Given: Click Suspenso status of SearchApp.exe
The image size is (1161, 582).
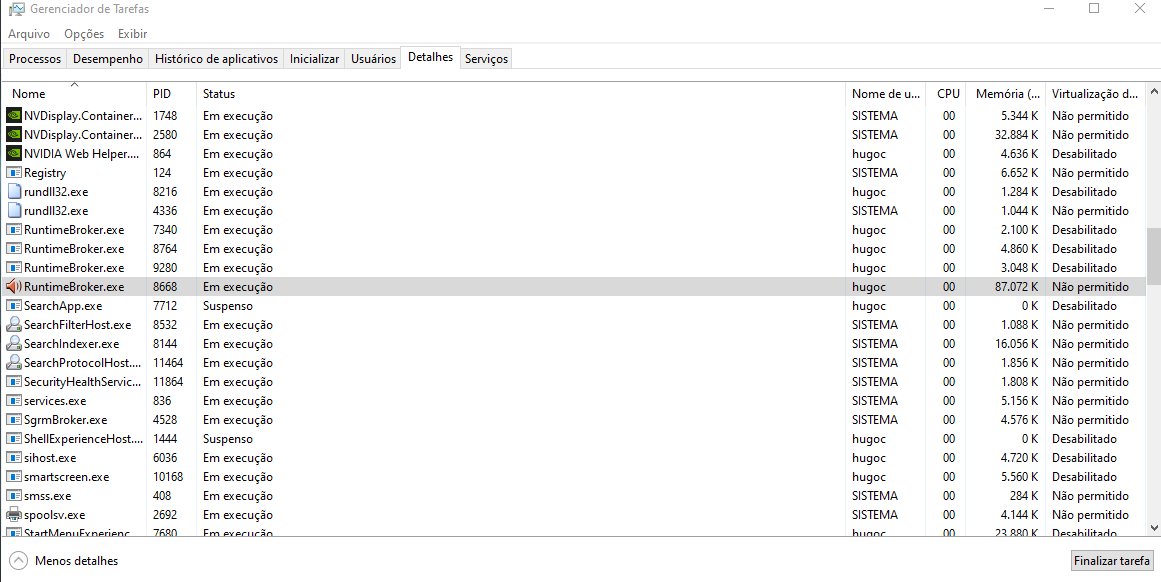Looking at the screenshot, I should point(228,306).
